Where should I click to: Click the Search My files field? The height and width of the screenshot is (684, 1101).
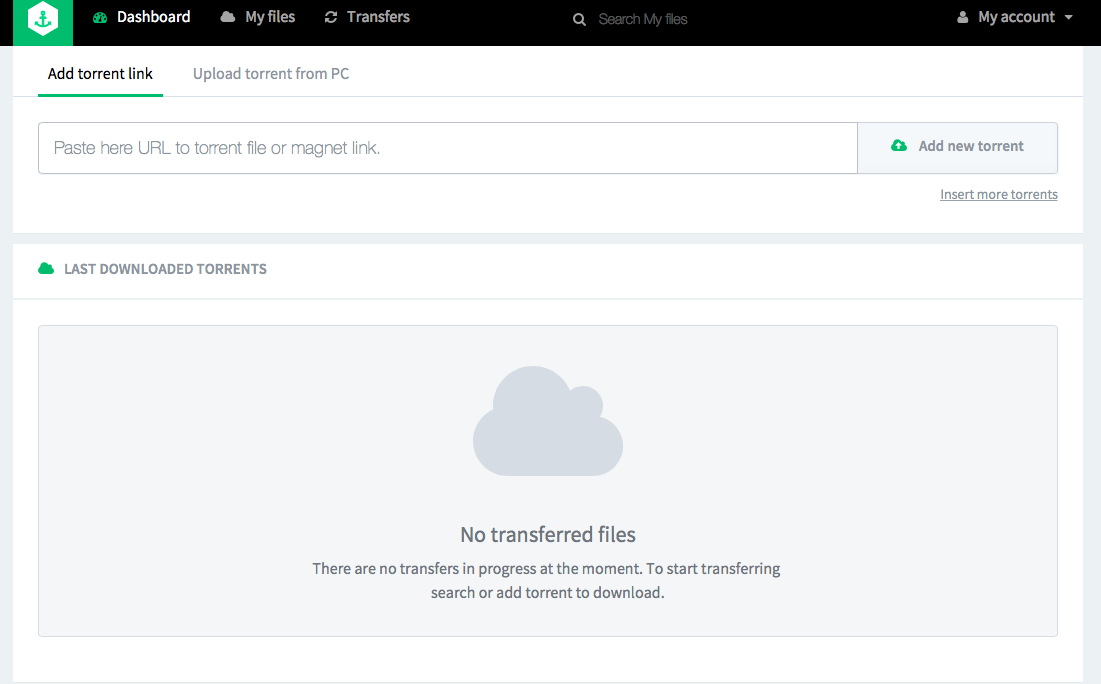pyautogui.click(x=642, y=20)
